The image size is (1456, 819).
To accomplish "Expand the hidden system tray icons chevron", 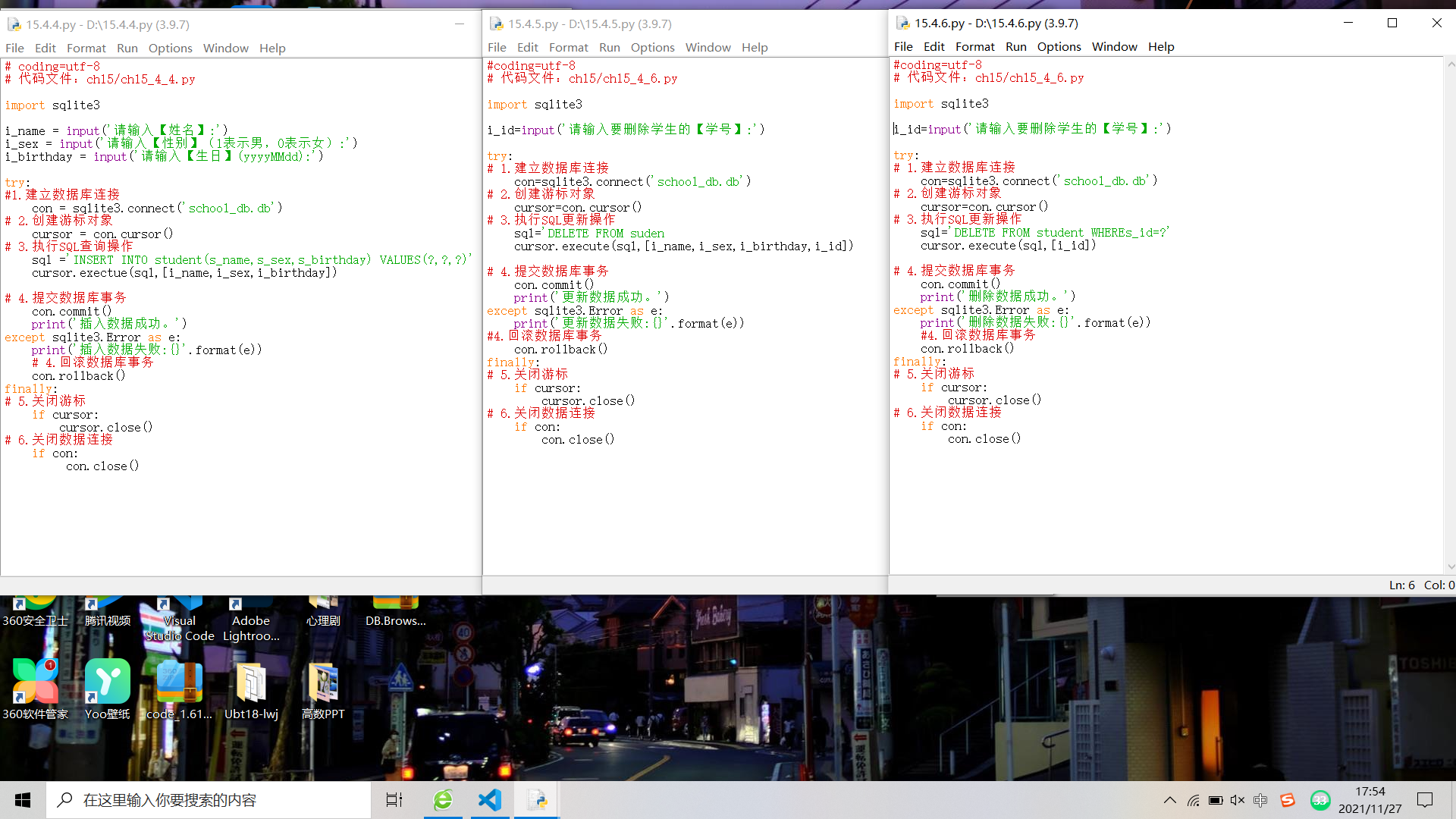I will (1170, 800).
